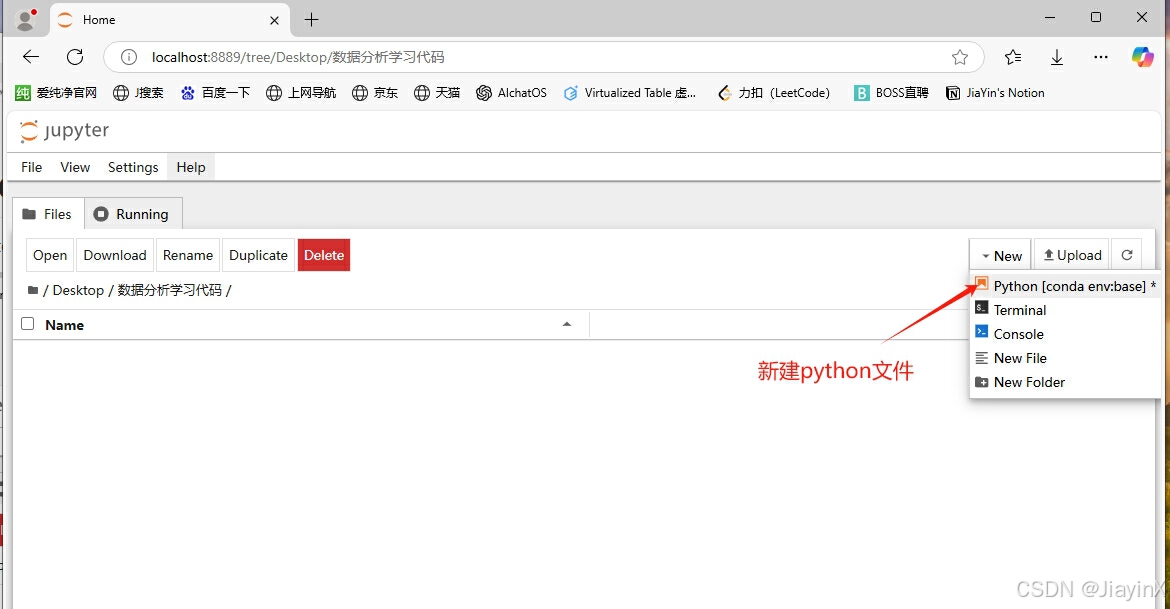Open the 天猫 bookmark
1170x609 pixels.
(x=437, y=93)
